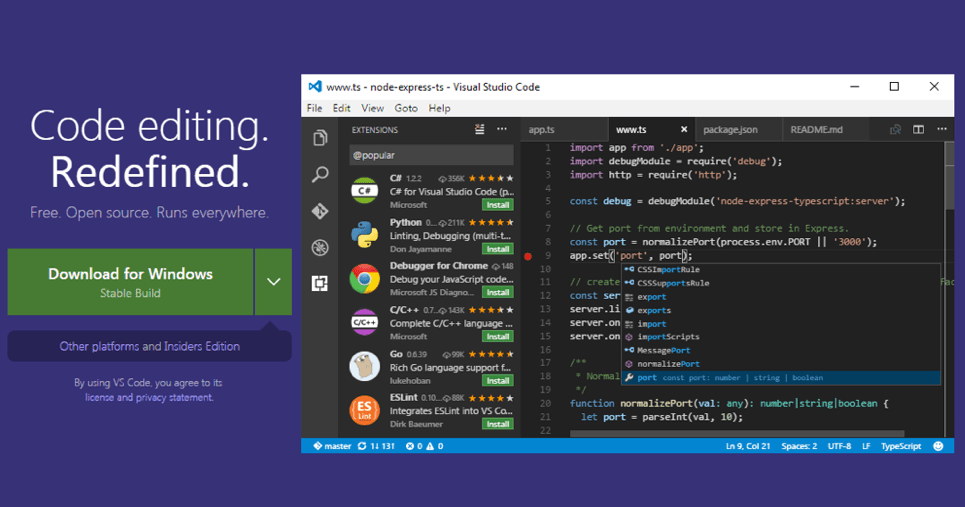Switch to the app.ts tab
Image resolution: width=965 pixels, height=507 pixels.
coord(564,130)
